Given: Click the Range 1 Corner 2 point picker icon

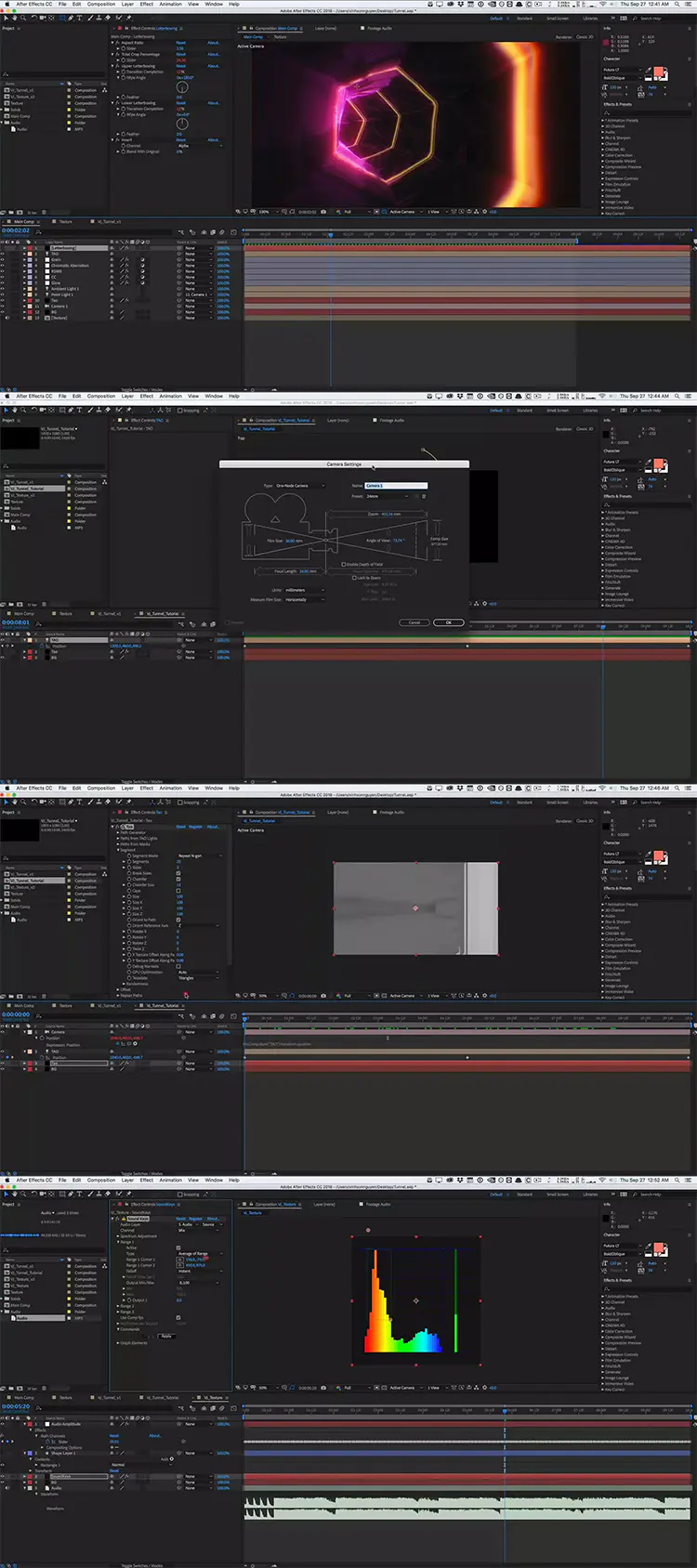Looking at the screenshot, I should point(179,1265).
